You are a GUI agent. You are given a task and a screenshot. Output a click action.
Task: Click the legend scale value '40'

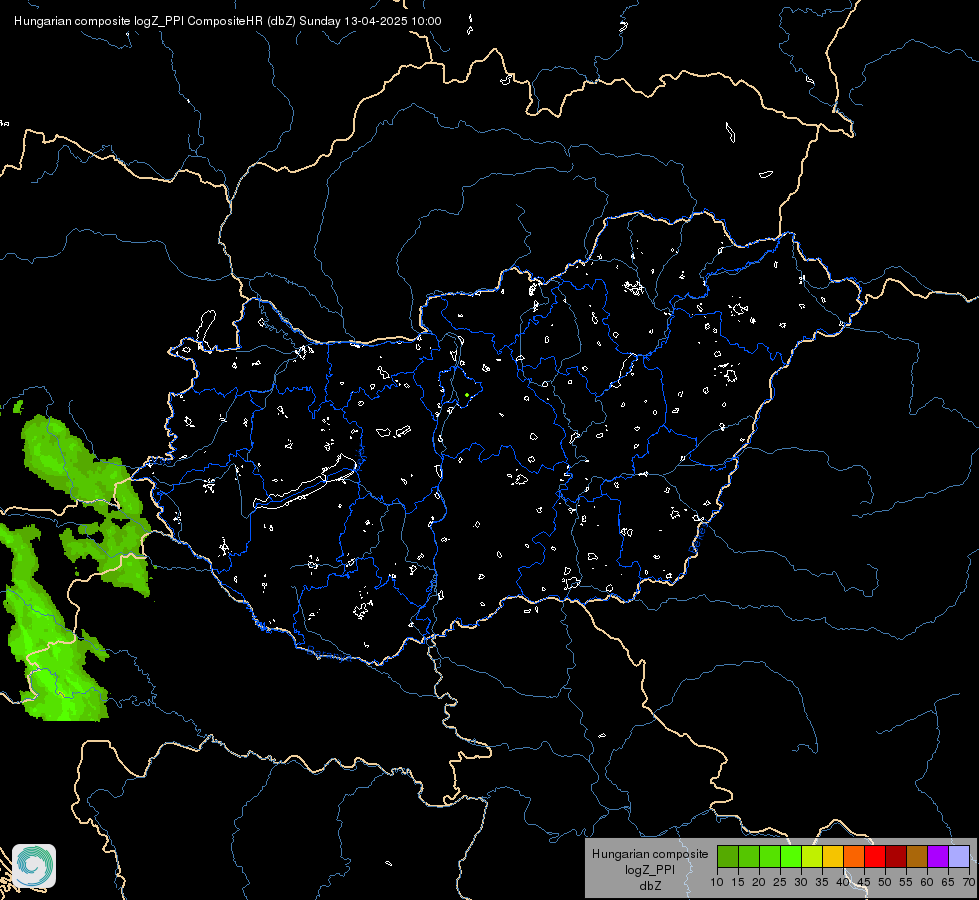click(x=843, y=882)
